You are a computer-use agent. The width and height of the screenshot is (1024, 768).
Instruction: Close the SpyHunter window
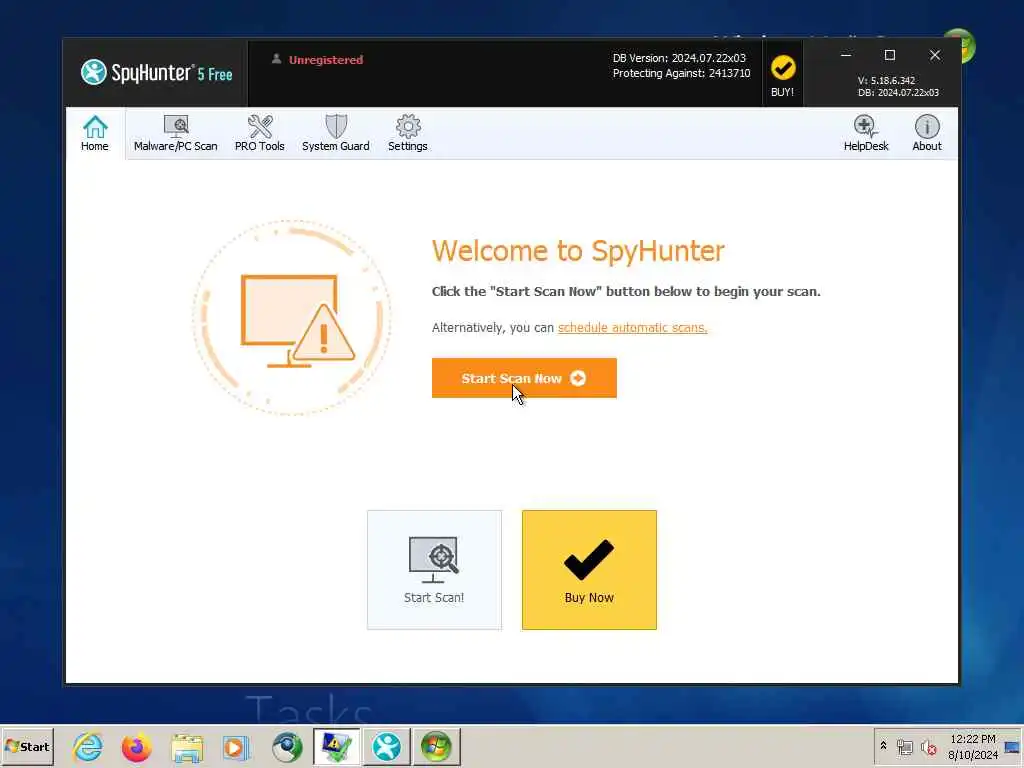coord(935,56)
